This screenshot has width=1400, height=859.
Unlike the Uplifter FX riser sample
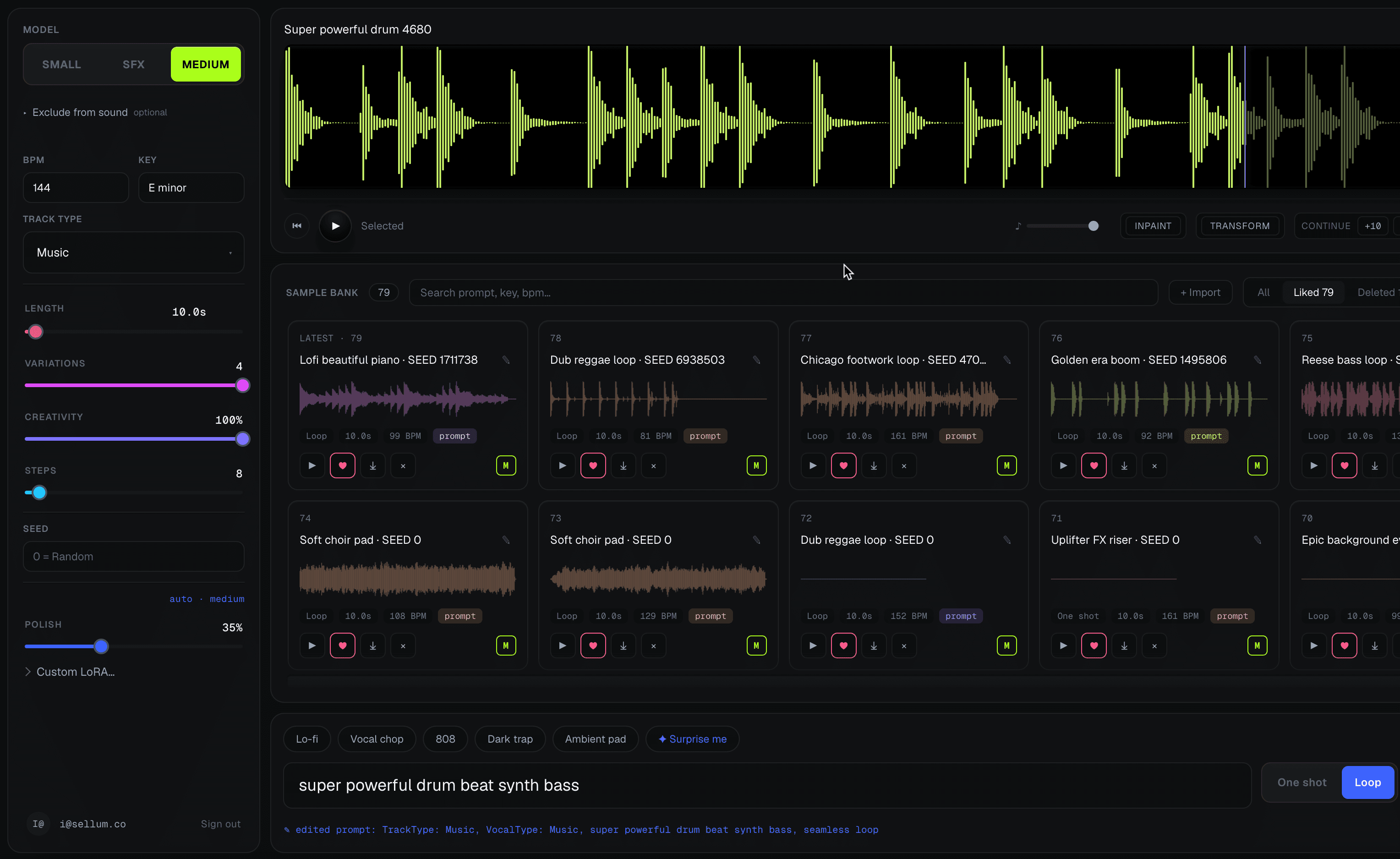[1094, 646]
